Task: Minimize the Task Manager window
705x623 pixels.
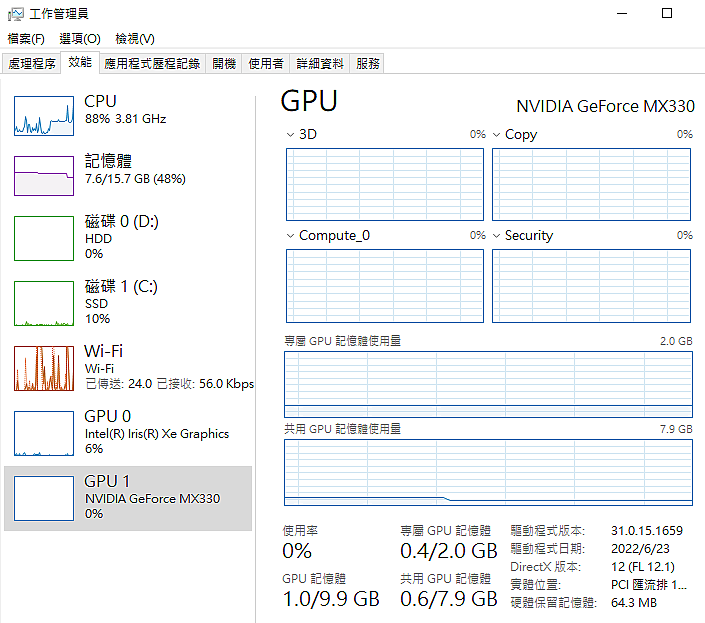Action: [622, 13]
